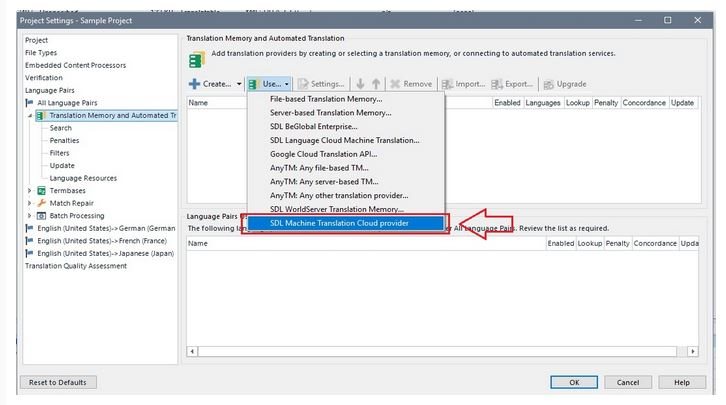Image resolution: width=726 pixels, height=405 pixels.
Task: Click the Termbases icon
Action: coord(41,191)
